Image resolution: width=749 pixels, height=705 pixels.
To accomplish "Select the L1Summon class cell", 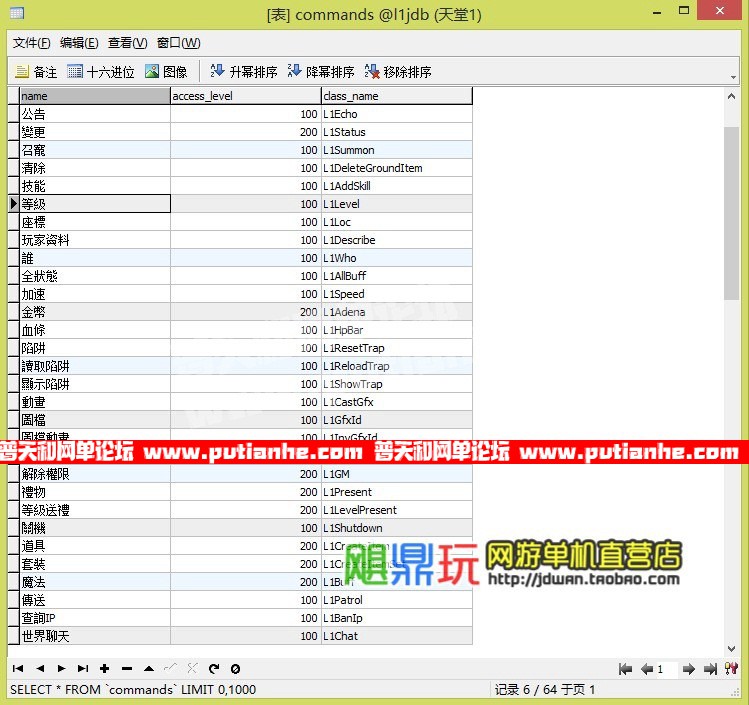I will tap(397, 150).
